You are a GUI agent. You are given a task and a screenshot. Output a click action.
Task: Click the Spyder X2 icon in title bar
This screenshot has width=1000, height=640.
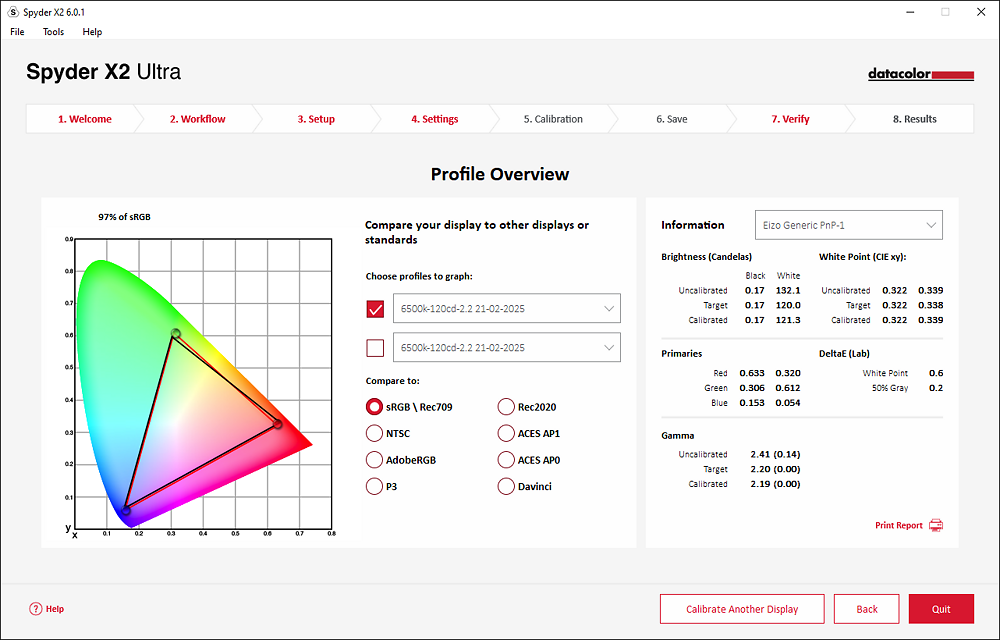tap(11, 12)
